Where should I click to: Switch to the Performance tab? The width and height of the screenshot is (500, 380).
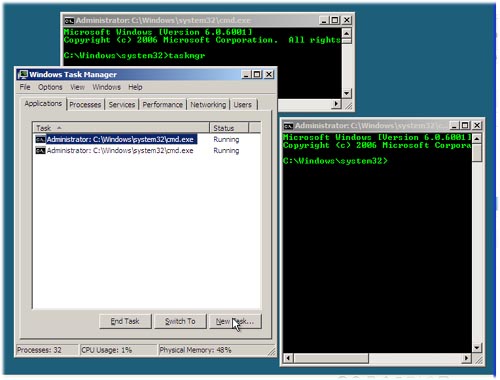(163, 105)
